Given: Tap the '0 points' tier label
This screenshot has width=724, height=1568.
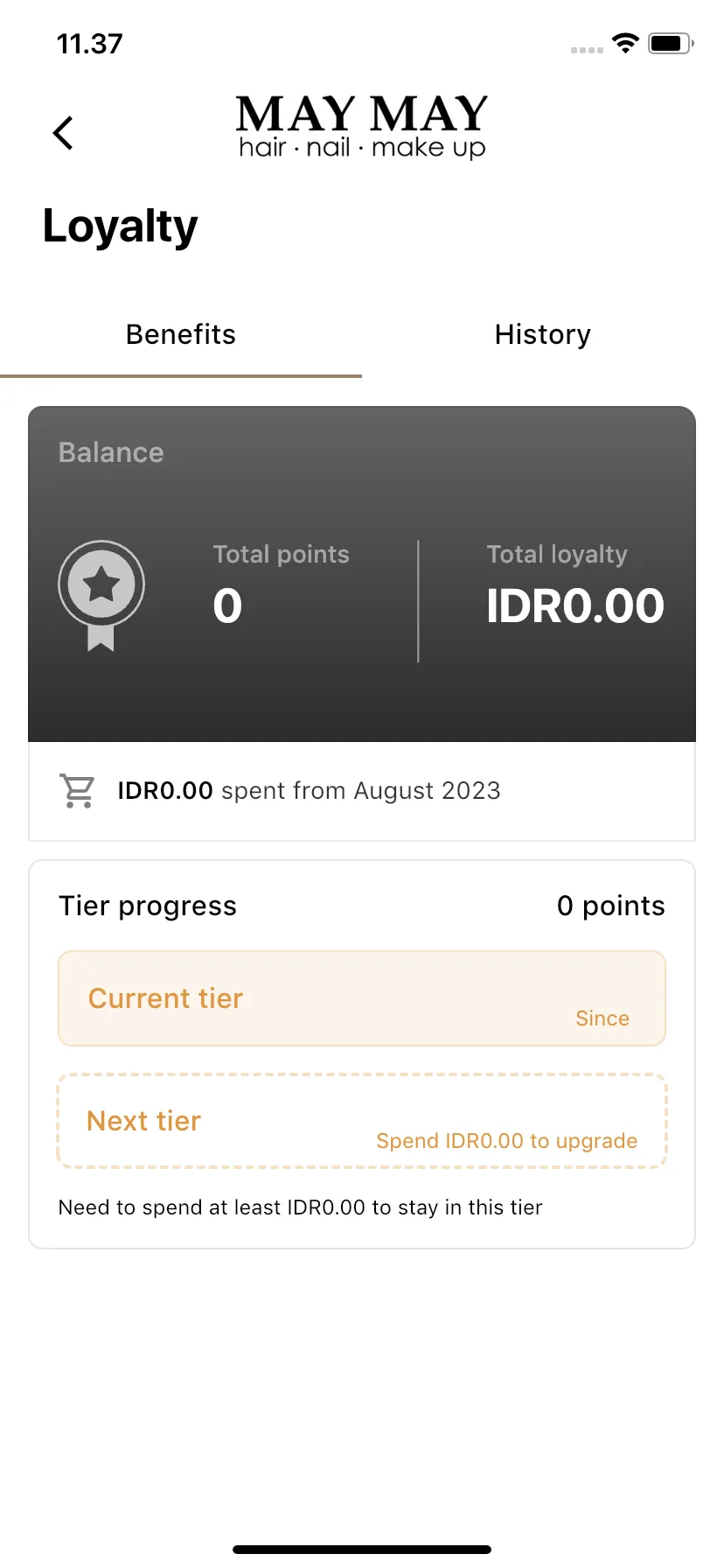Looking at the screenshot, I should tap(611, 906).
